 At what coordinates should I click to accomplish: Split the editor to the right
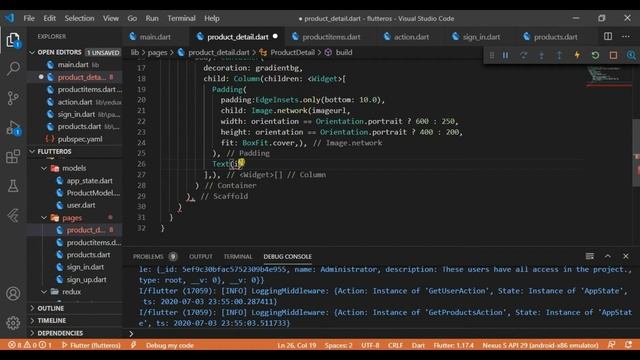[608, 36]
